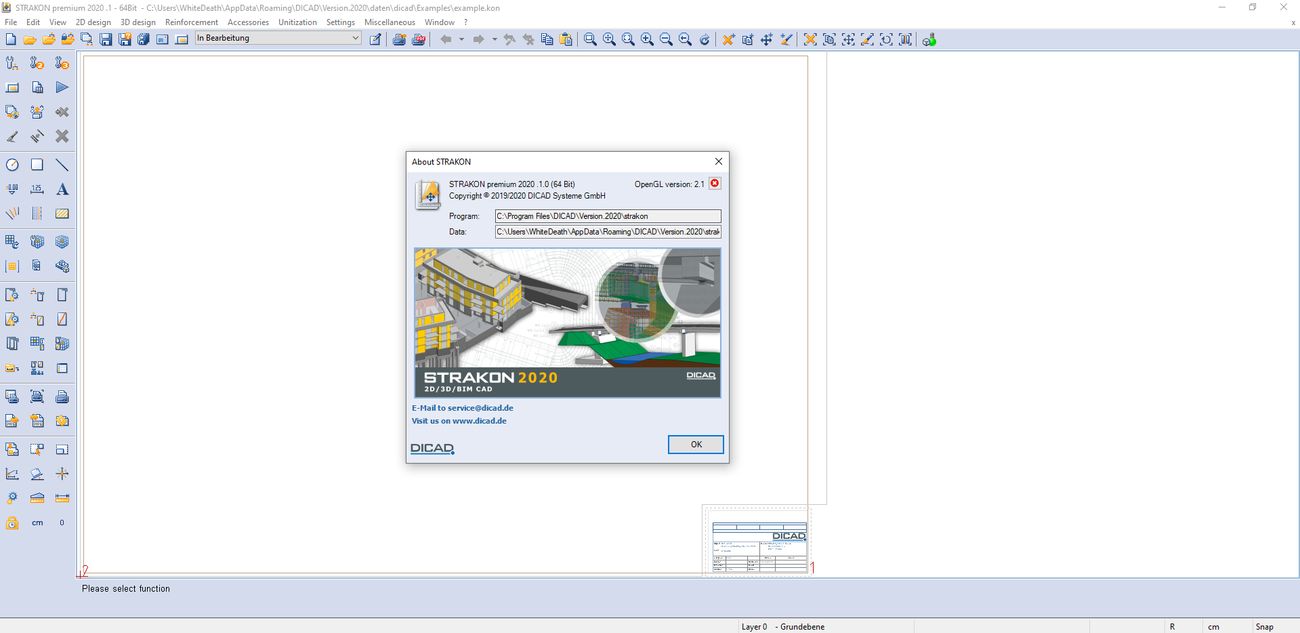Screen dimensions: 1300x633
Task: Click the Edit status pencil icon
Action: [375, 39]
